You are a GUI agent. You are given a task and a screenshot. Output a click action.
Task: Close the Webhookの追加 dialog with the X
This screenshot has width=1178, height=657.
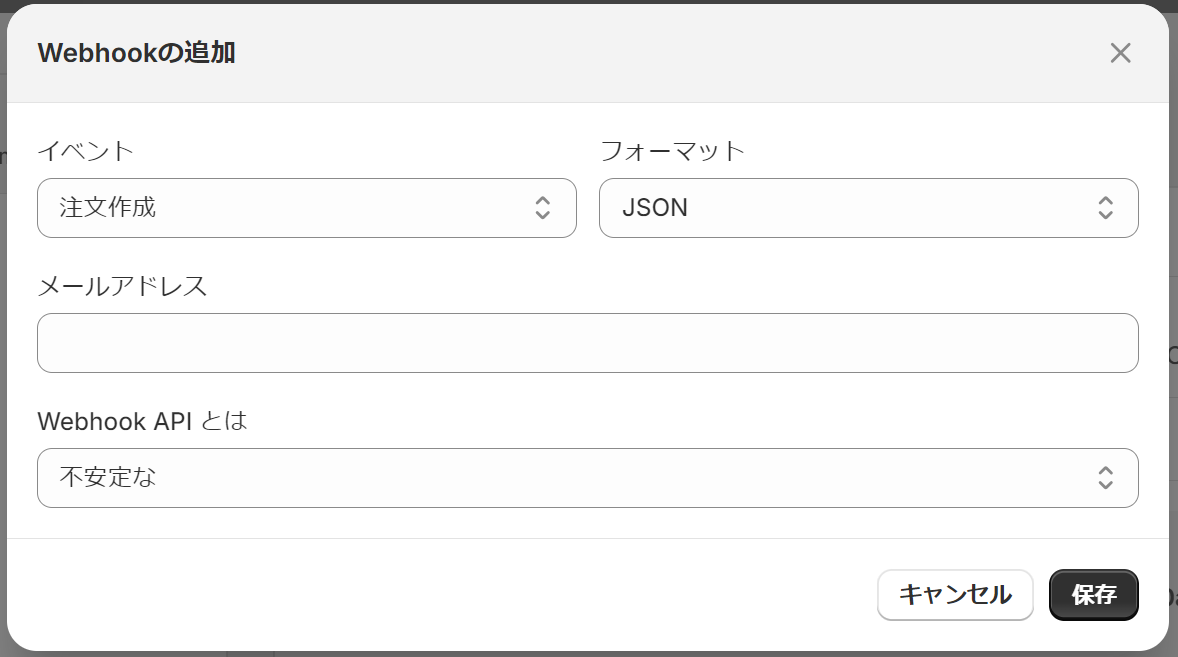[x=1120, y=53]
